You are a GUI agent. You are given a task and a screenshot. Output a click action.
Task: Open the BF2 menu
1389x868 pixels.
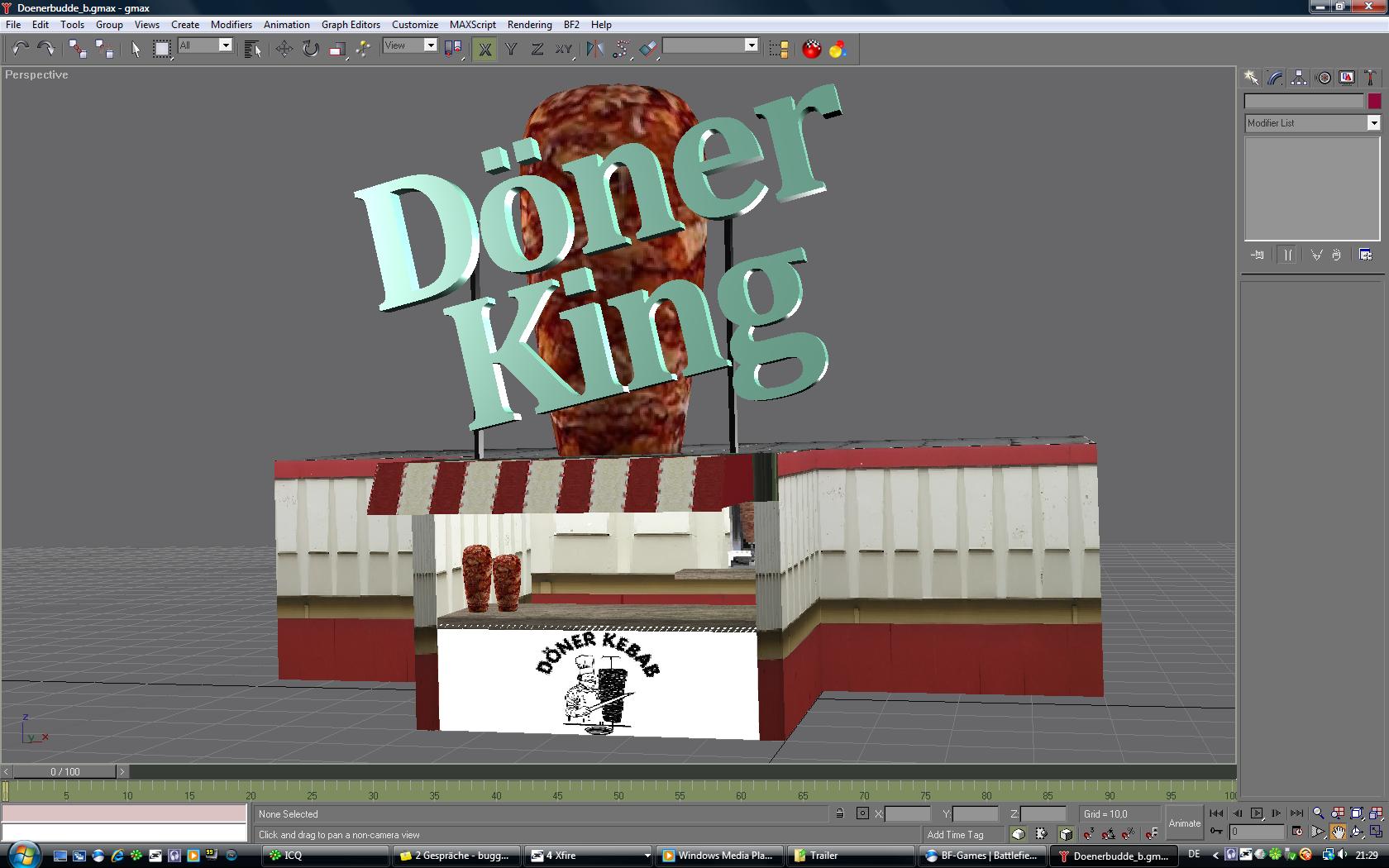pos(571,24)
